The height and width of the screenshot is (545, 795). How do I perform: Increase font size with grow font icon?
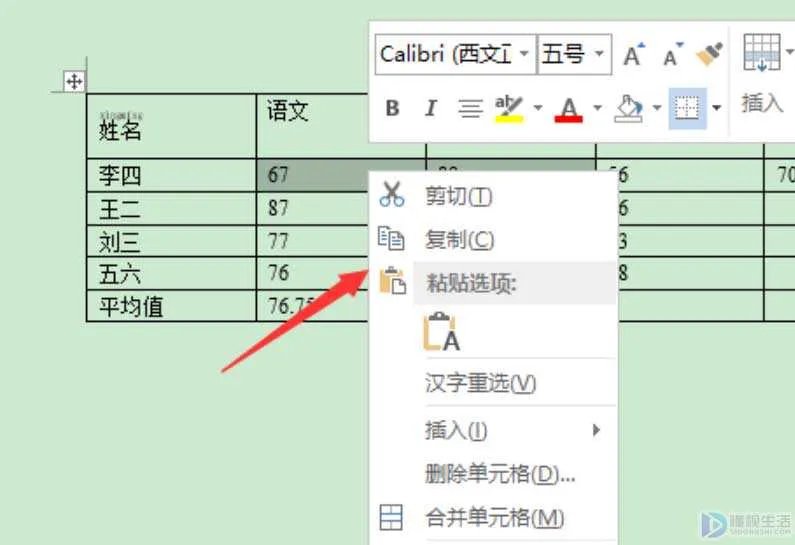(x=634, y=54)
